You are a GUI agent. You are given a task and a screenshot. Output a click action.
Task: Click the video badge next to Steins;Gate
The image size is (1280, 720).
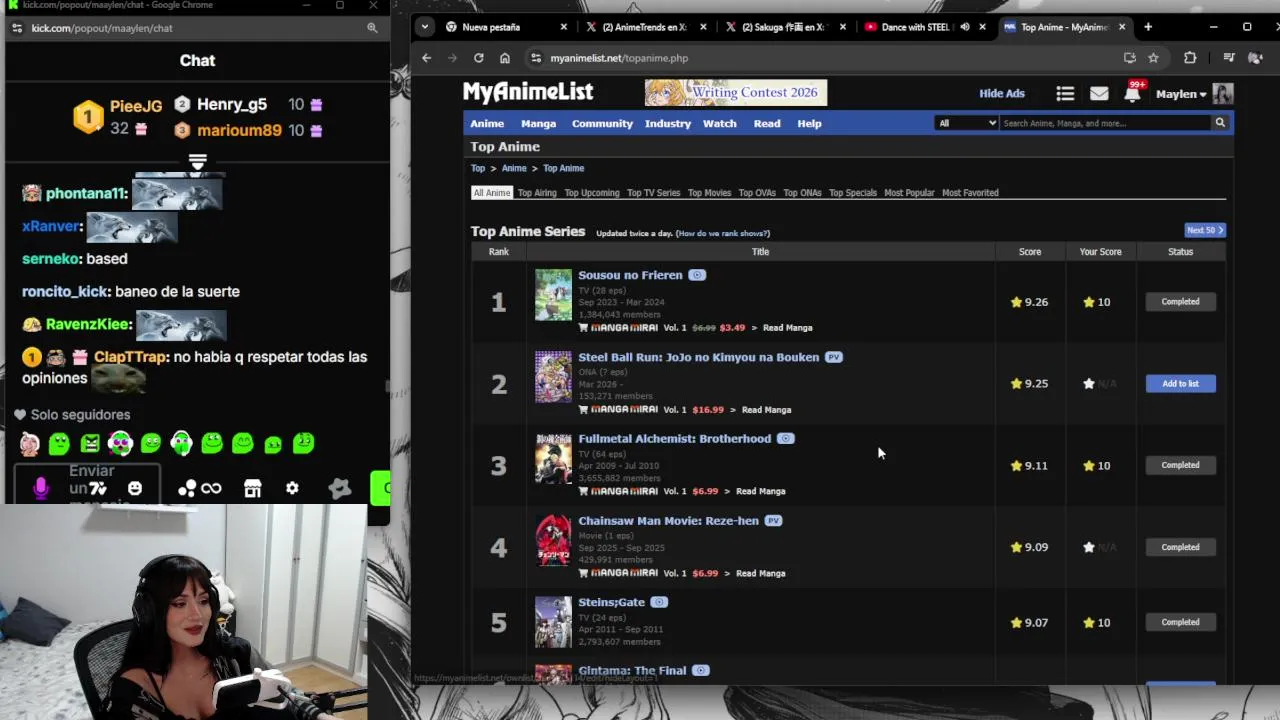pyautogui.click(x=659, y=602)
